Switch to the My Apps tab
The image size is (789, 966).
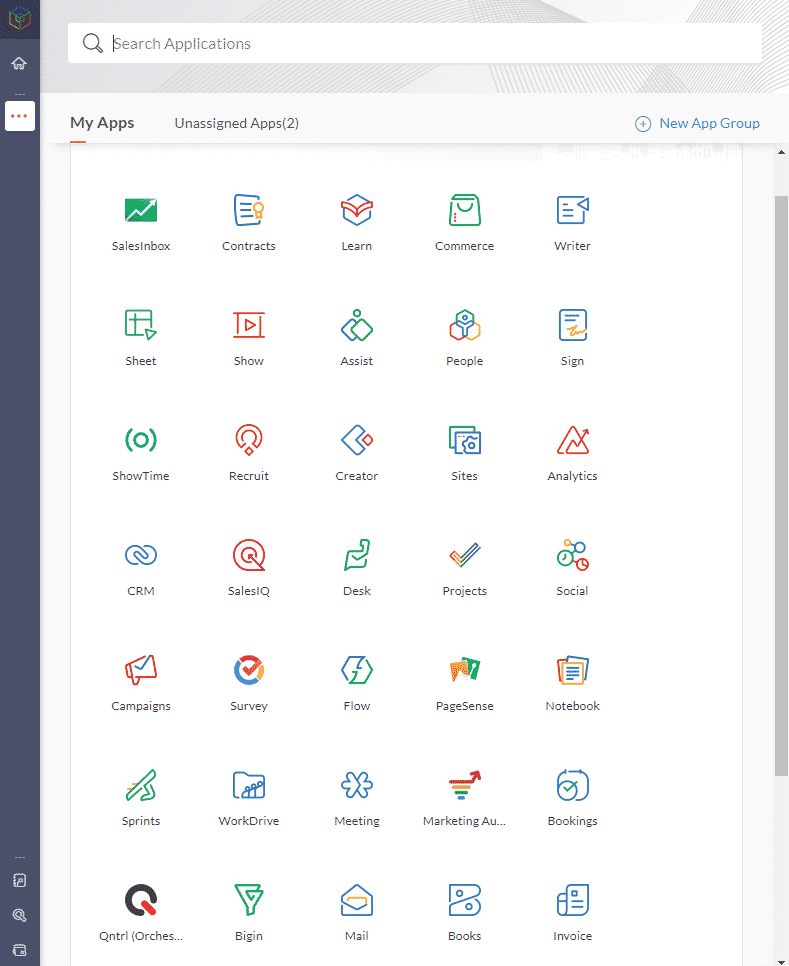[x=102, y=123]
